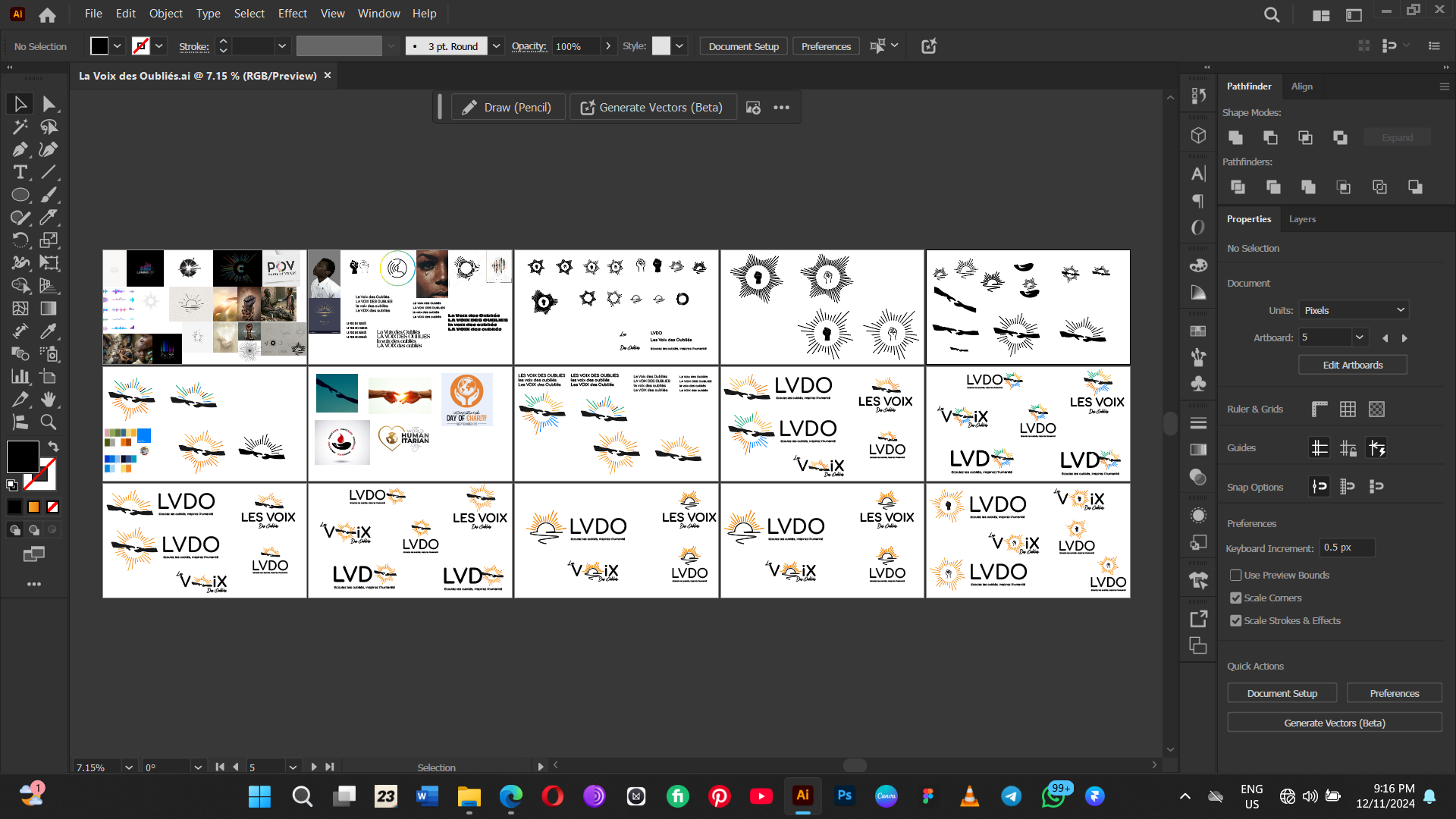Viewport: 1456px width, 819px height.
Task: Toggle Show Rulers icon
Action: [1319, 409]
